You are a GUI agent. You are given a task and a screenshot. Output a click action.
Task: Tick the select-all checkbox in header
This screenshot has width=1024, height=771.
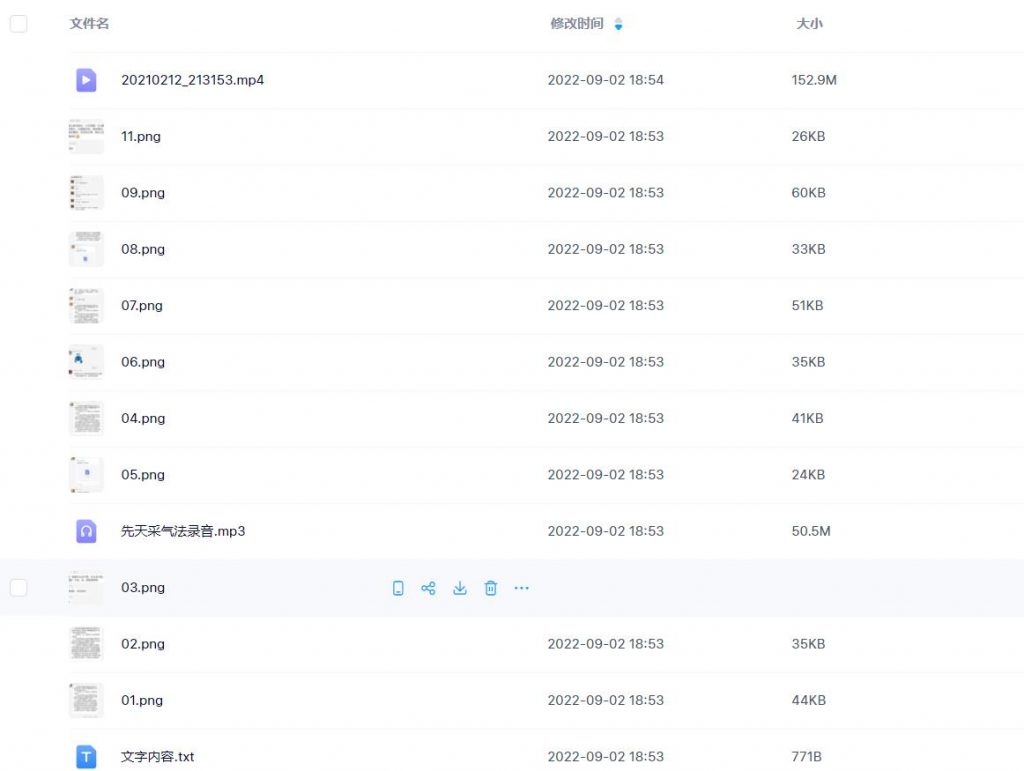coord(18,24)
